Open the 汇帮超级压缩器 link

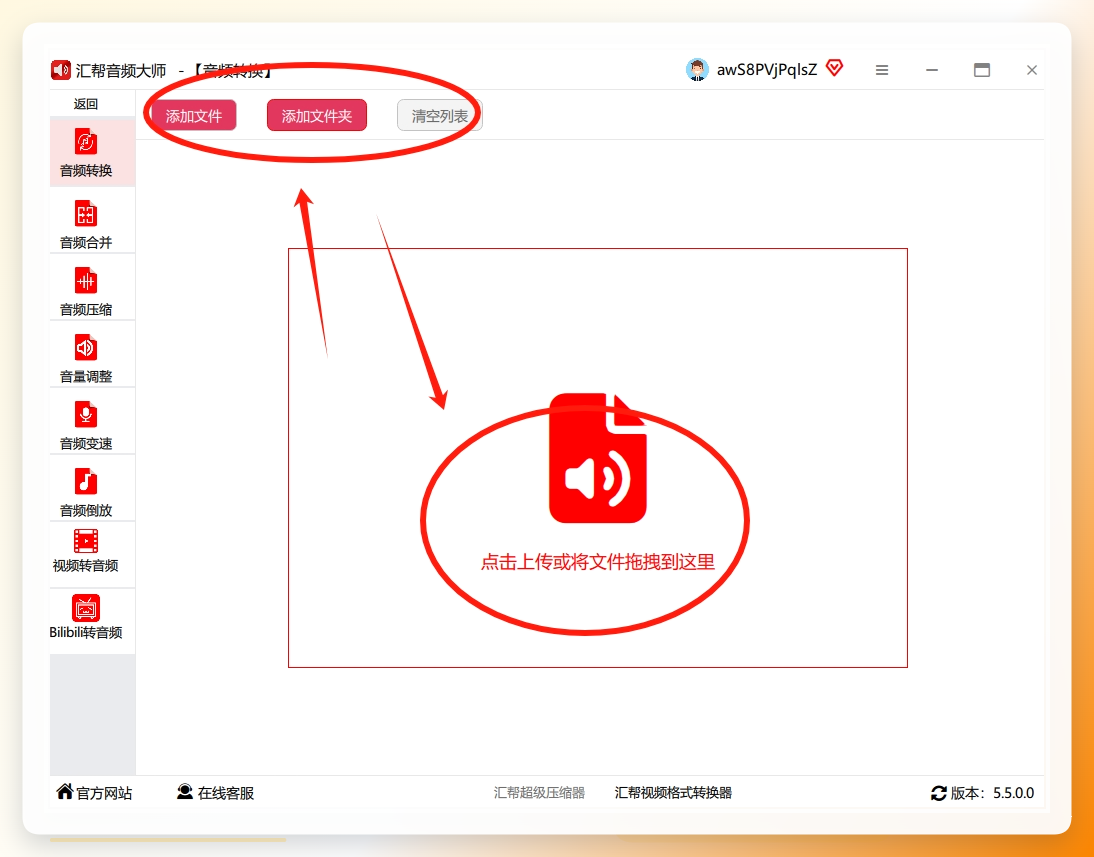tap(539, 793)
